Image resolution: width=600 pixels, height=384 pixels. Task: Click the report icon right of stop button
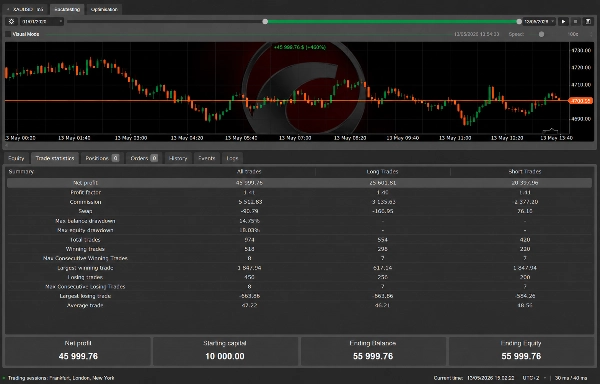click(x=588, y=21)
